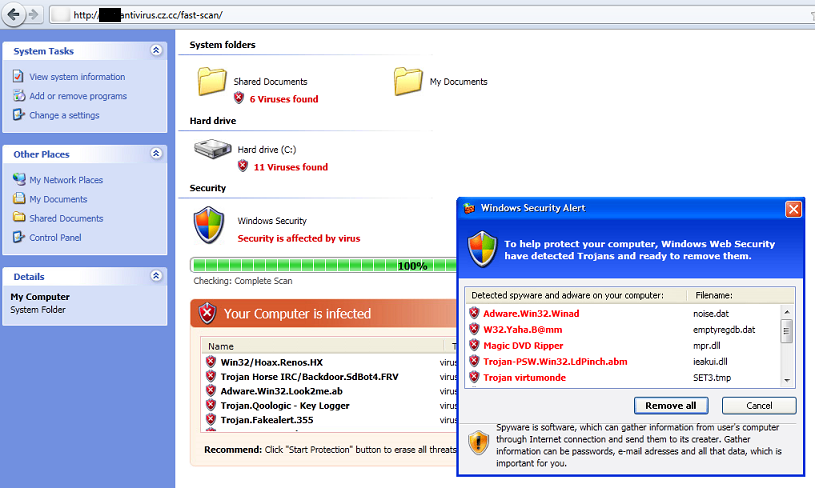Open the My Documents system folder icon
The image size is (815, 488).
click(x=408, y=81)
